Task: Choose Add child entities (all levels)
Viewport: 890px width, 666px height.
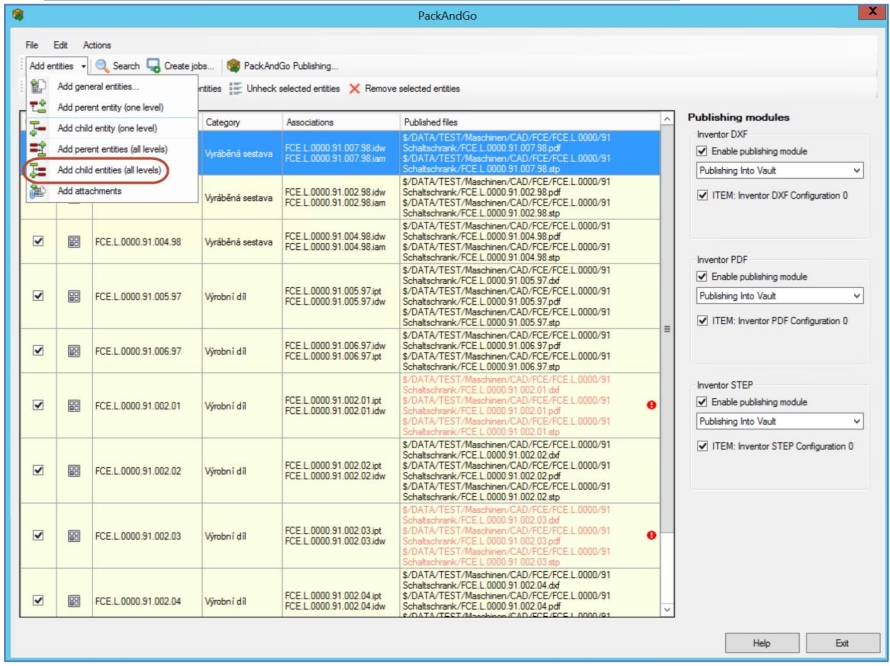Action: [x=108, y=170]
